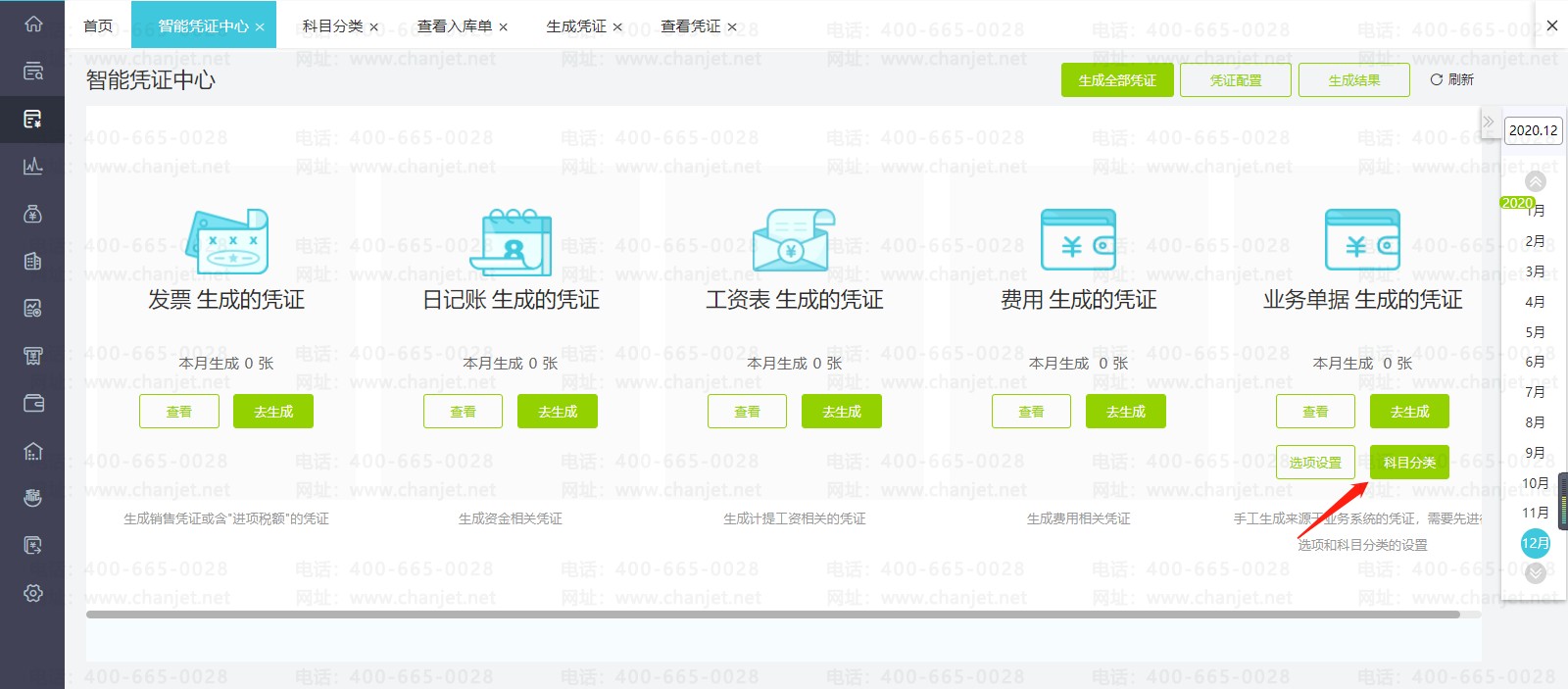Select 10月 in month list
The width and height of the screenshot is (1568, 689).
(x=1536, y=483)
